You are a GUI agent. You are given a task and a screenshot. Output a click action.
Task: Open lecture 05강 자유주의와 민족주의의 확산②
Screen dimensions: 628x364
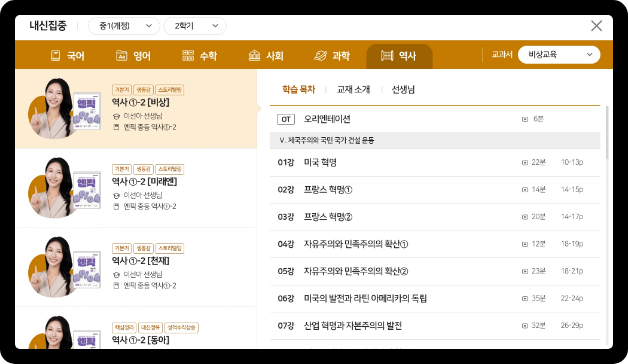tap(435, 271)
